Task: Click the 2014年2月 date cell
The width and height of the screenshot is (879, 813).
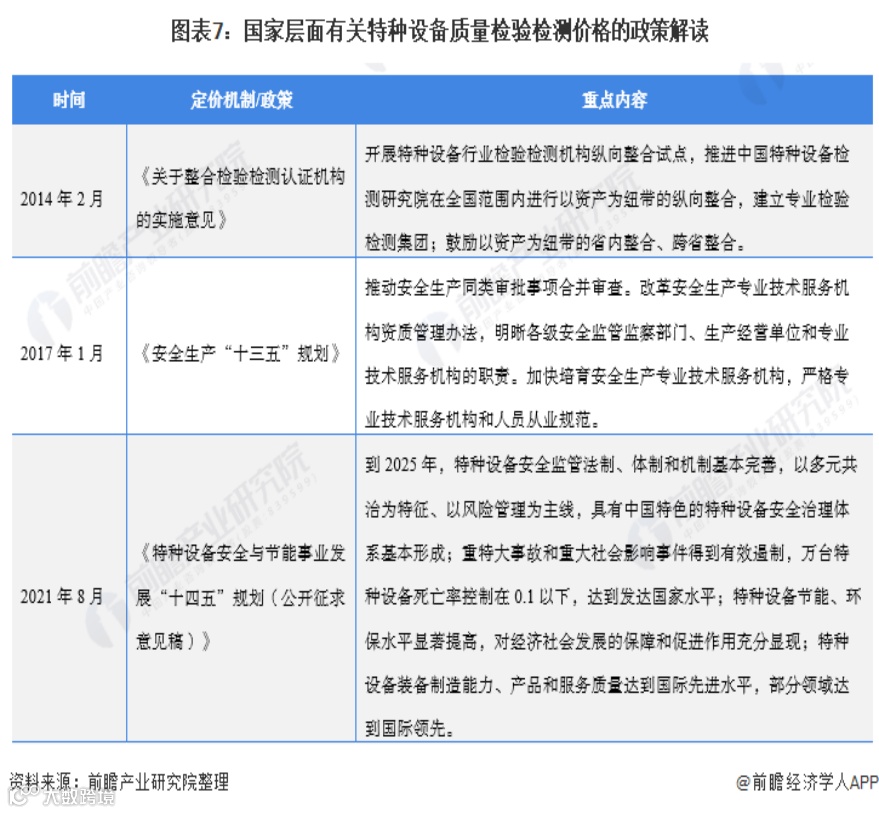Action: [62, 198]
